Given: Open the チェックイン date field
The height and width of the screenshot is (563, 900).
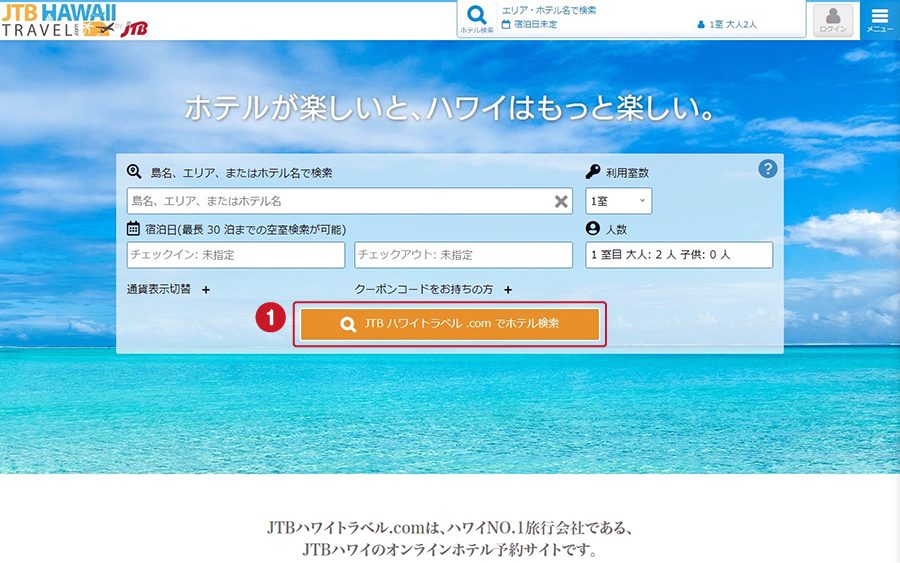Looking at the screenshot, I should [x=236, y=255].
